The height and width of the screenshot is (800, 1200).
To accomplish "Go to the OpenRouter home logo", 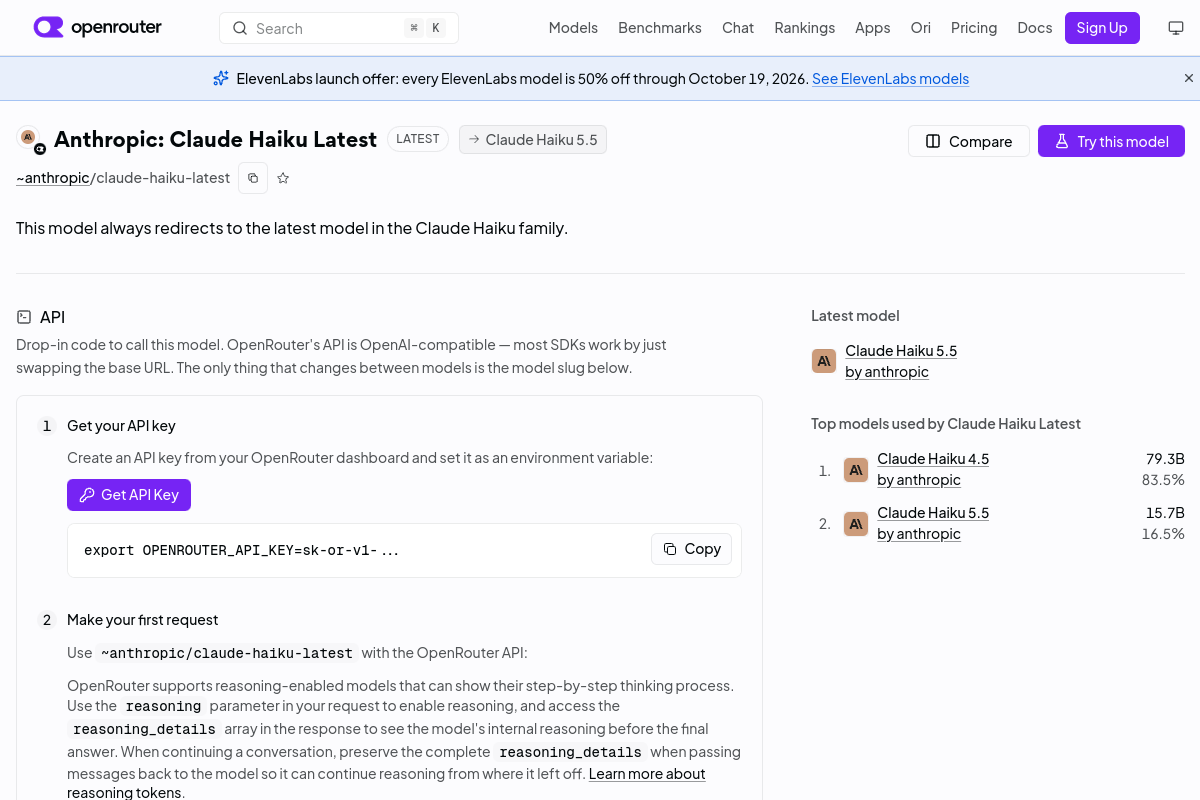I will coord(97,27).
